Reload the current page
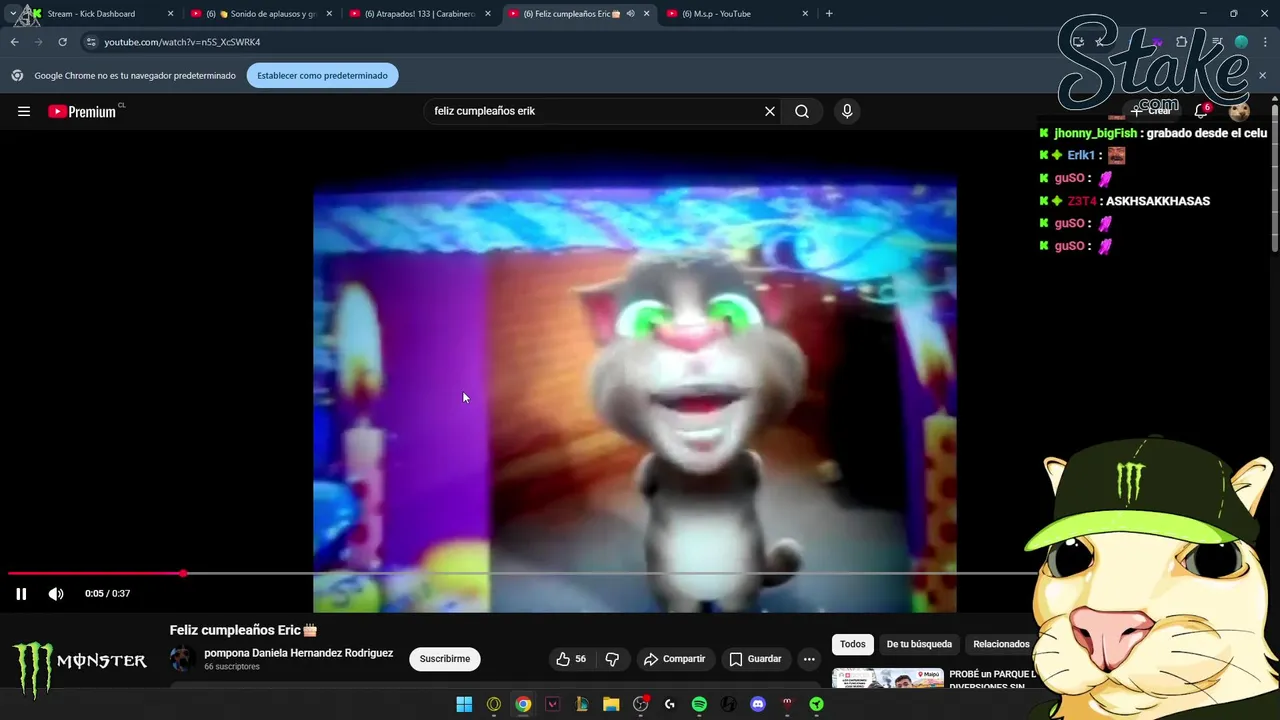1280x720 pixels. (62, 42)
